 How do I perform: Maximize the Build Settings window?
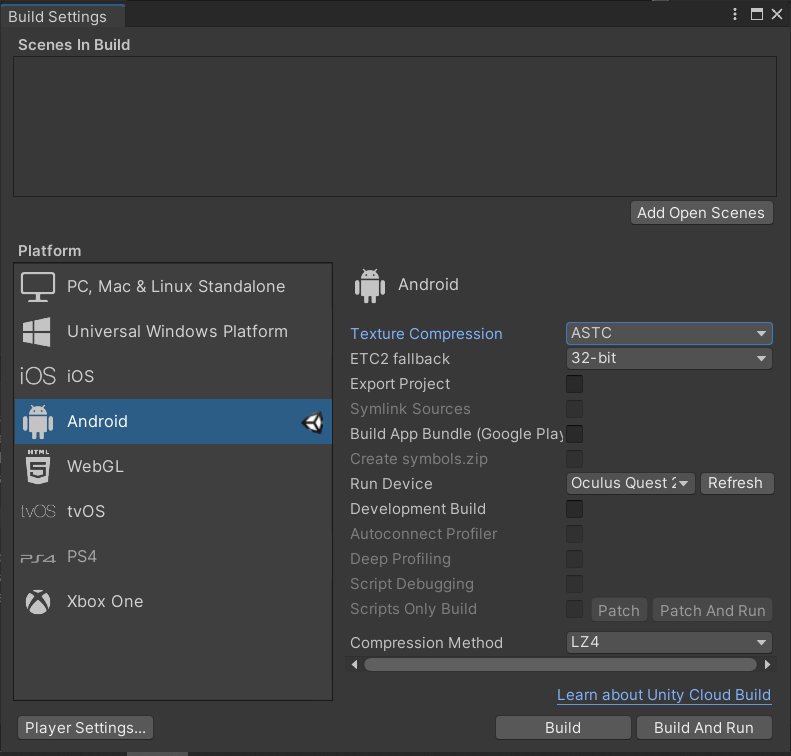coord(757,14)
